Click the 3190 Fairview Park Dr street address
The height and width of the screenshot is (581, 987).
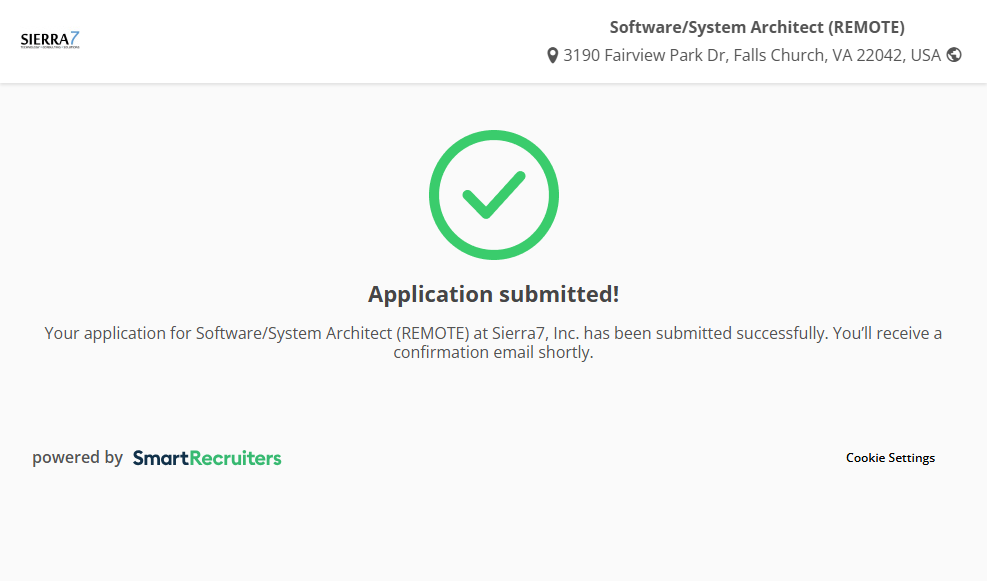(646, 55)
